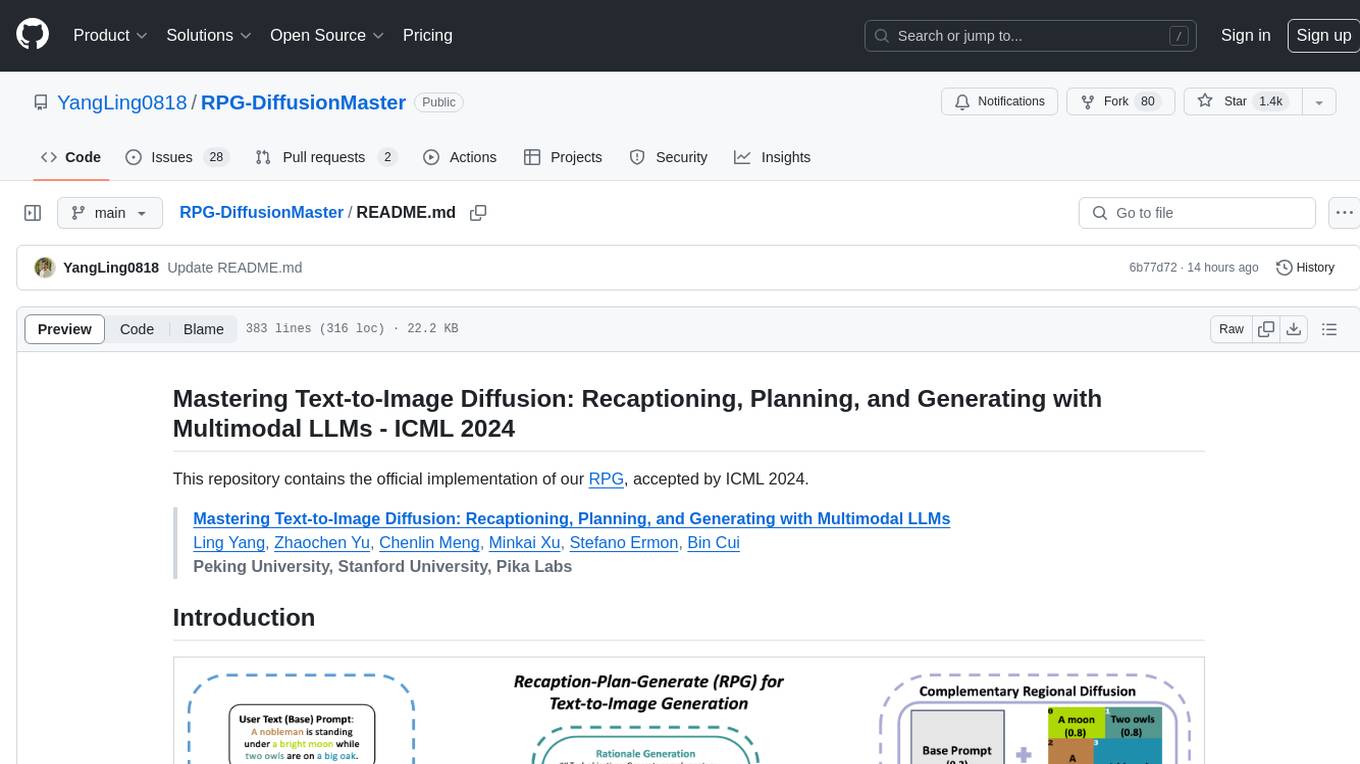This screenshot has width=1360, height=764.
Task: Click the Introduction heading
Action: [x=244, y=617]
